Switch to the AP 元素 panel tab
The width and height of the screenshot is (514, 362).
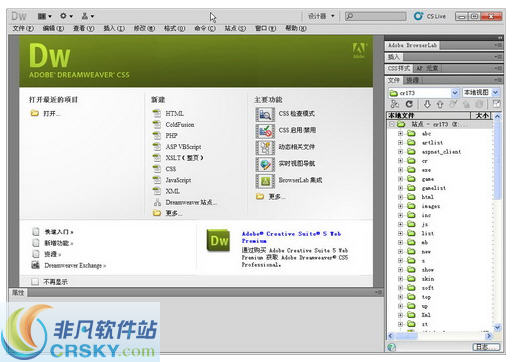427,68
